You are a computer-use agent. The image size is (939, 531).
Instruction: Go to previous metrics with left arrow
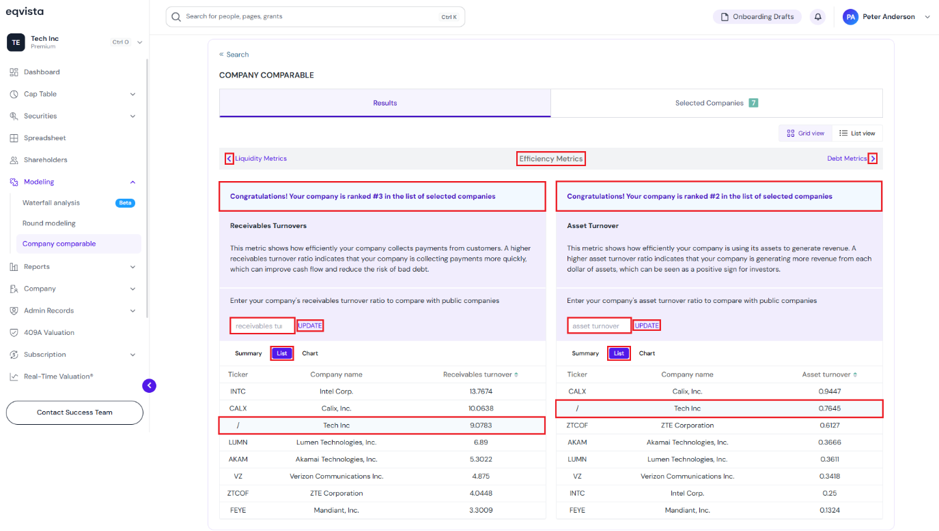229,159
